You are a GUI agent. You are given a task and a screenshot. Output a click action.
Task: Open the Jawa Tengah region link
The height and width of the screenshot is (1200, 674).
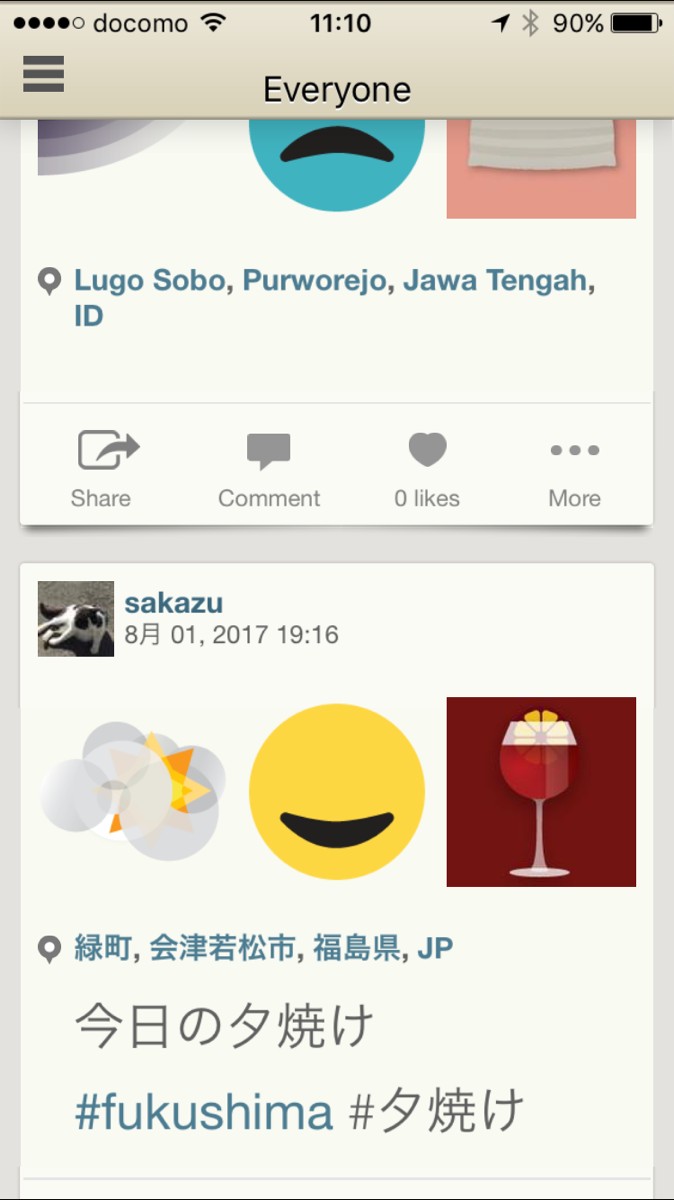pos(494,281)
